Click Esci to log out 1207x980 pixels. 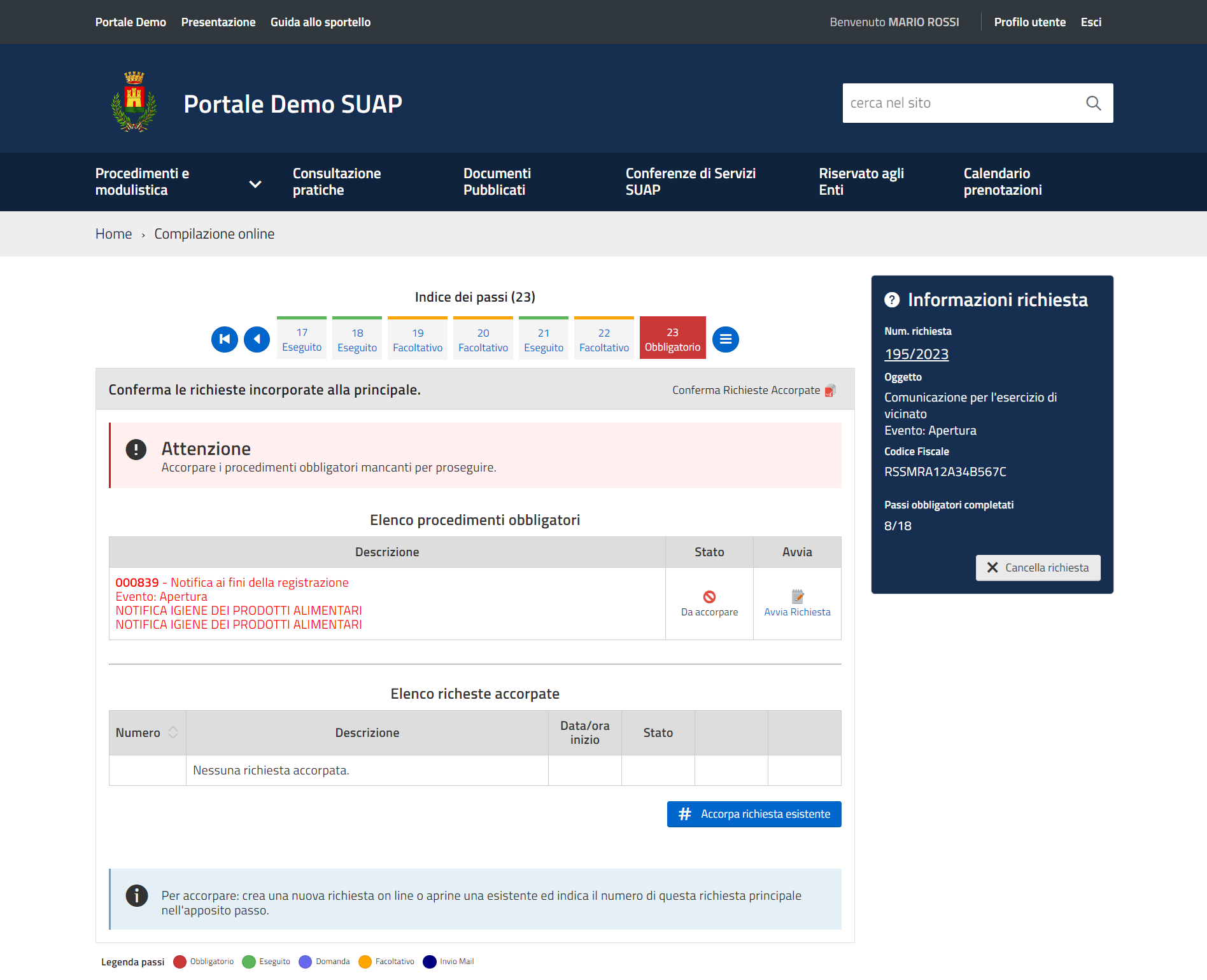click(1091, 22)
